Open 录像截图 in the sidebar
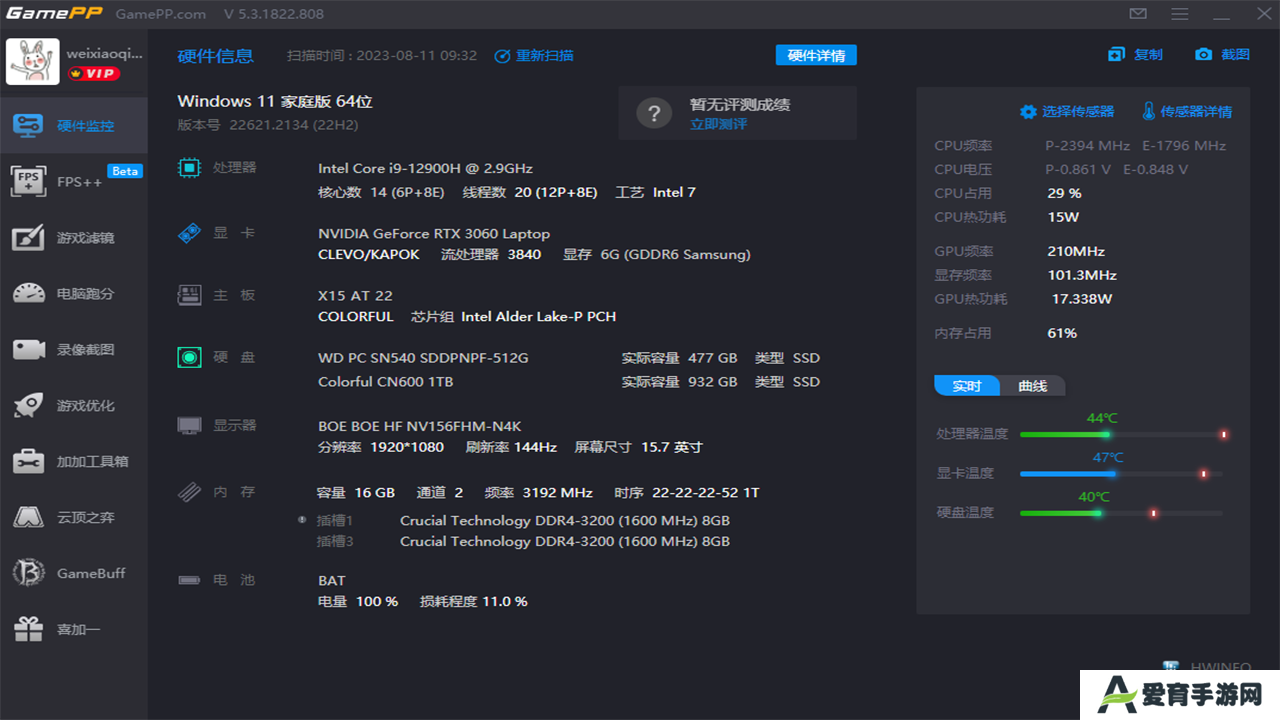 point(74,349)
